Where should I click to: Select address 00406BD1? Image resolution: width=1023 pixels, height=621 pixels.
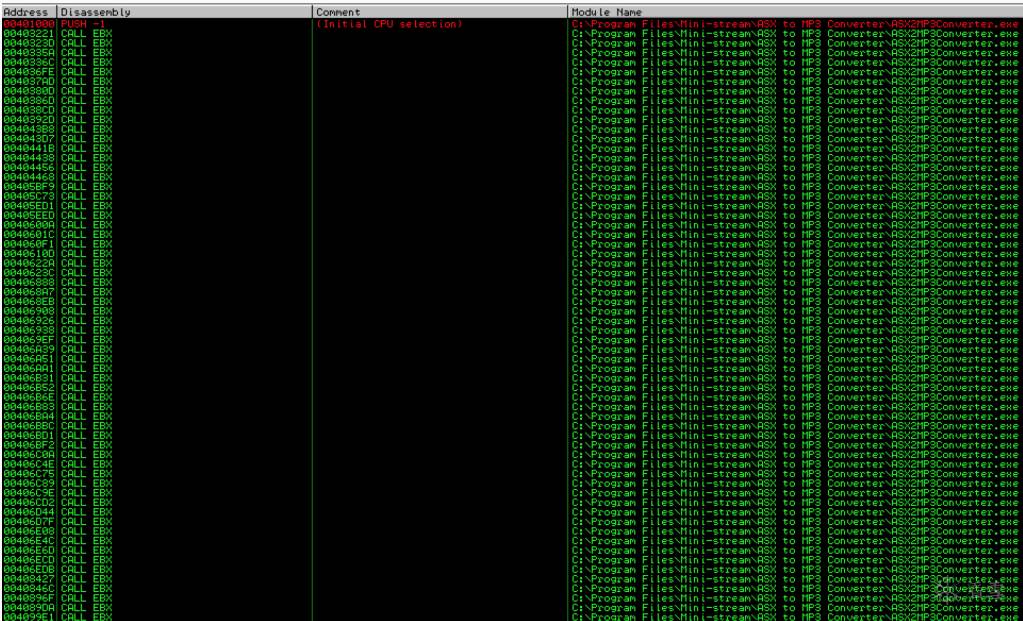(29, 435)
